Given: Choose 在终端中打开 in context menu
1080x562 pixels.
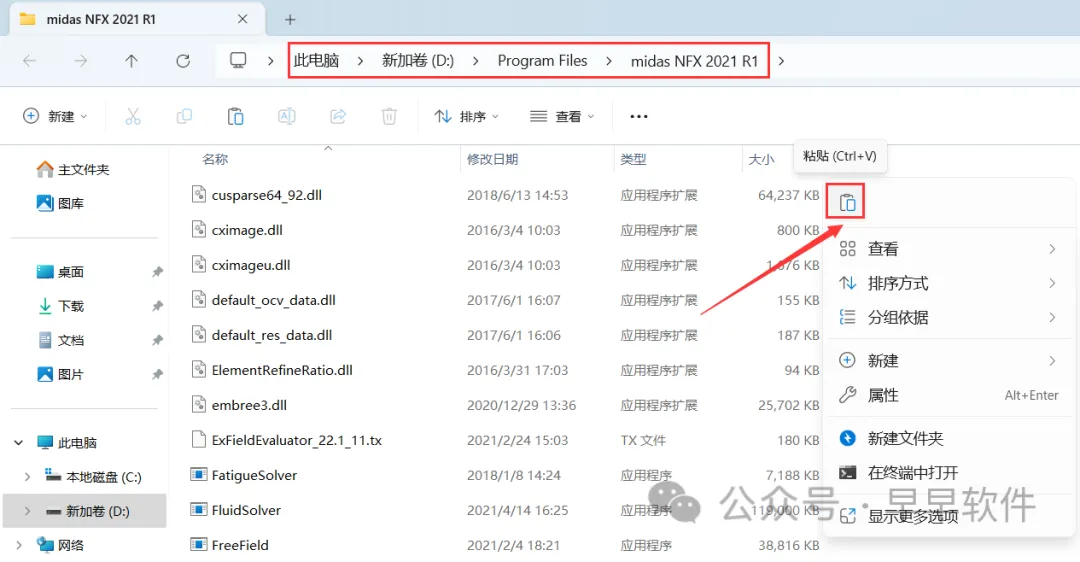Looking at the screenshot, I should (949, 472).
